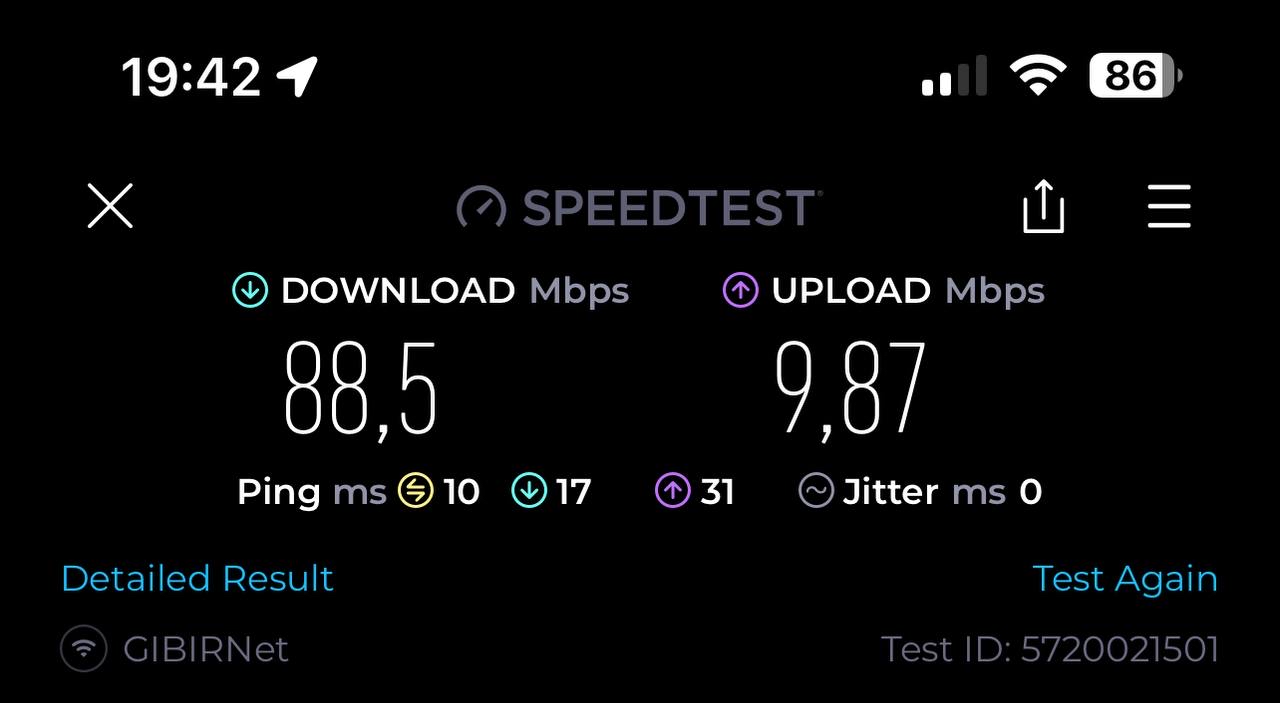Viewport: 1280px width, 703px height.
Task: Tap the Test ID 5720021501 text
Action: (1050, 649)
